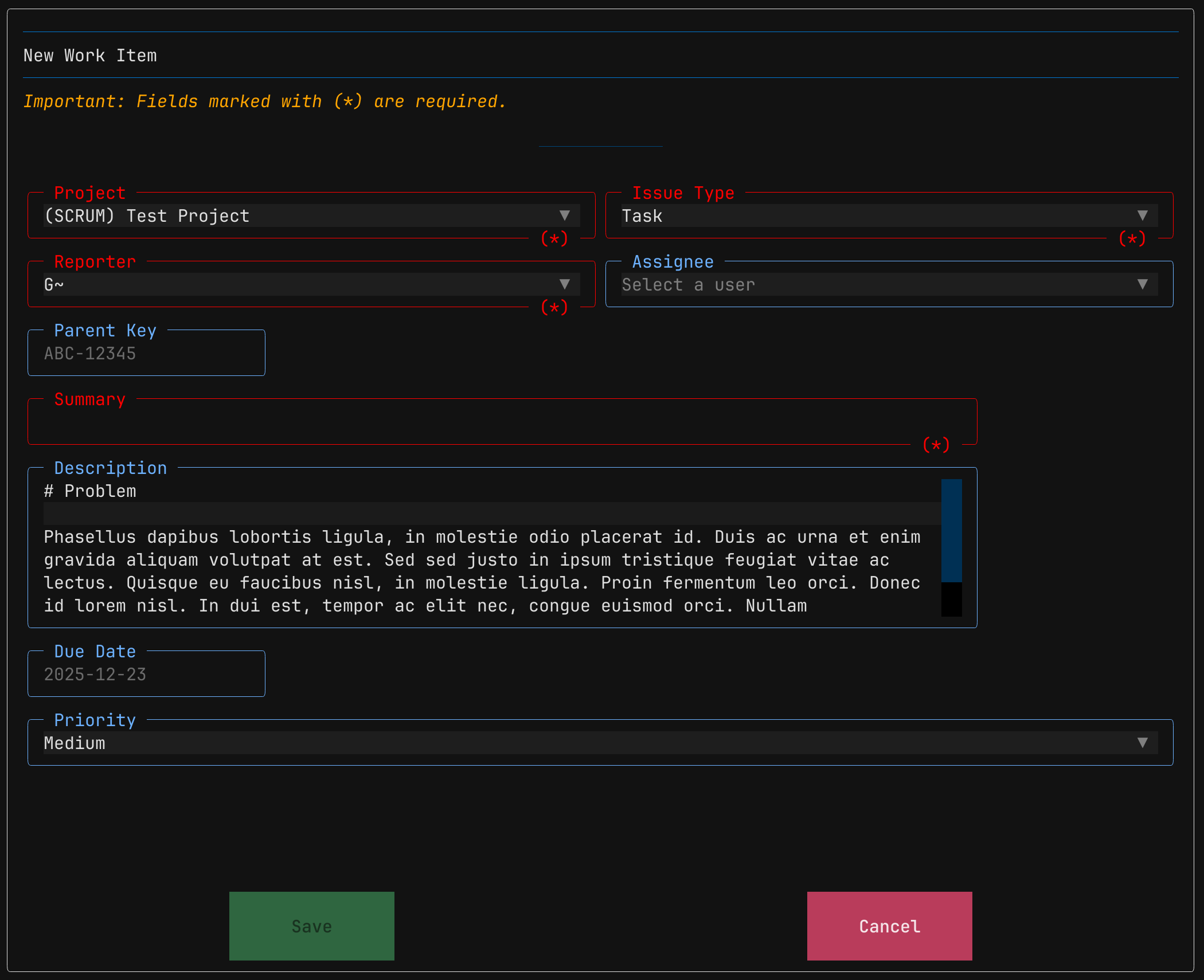Click the Reporter dropdown arrow icon
Viewport: 1204px width, 980px height.
point(565,284)
